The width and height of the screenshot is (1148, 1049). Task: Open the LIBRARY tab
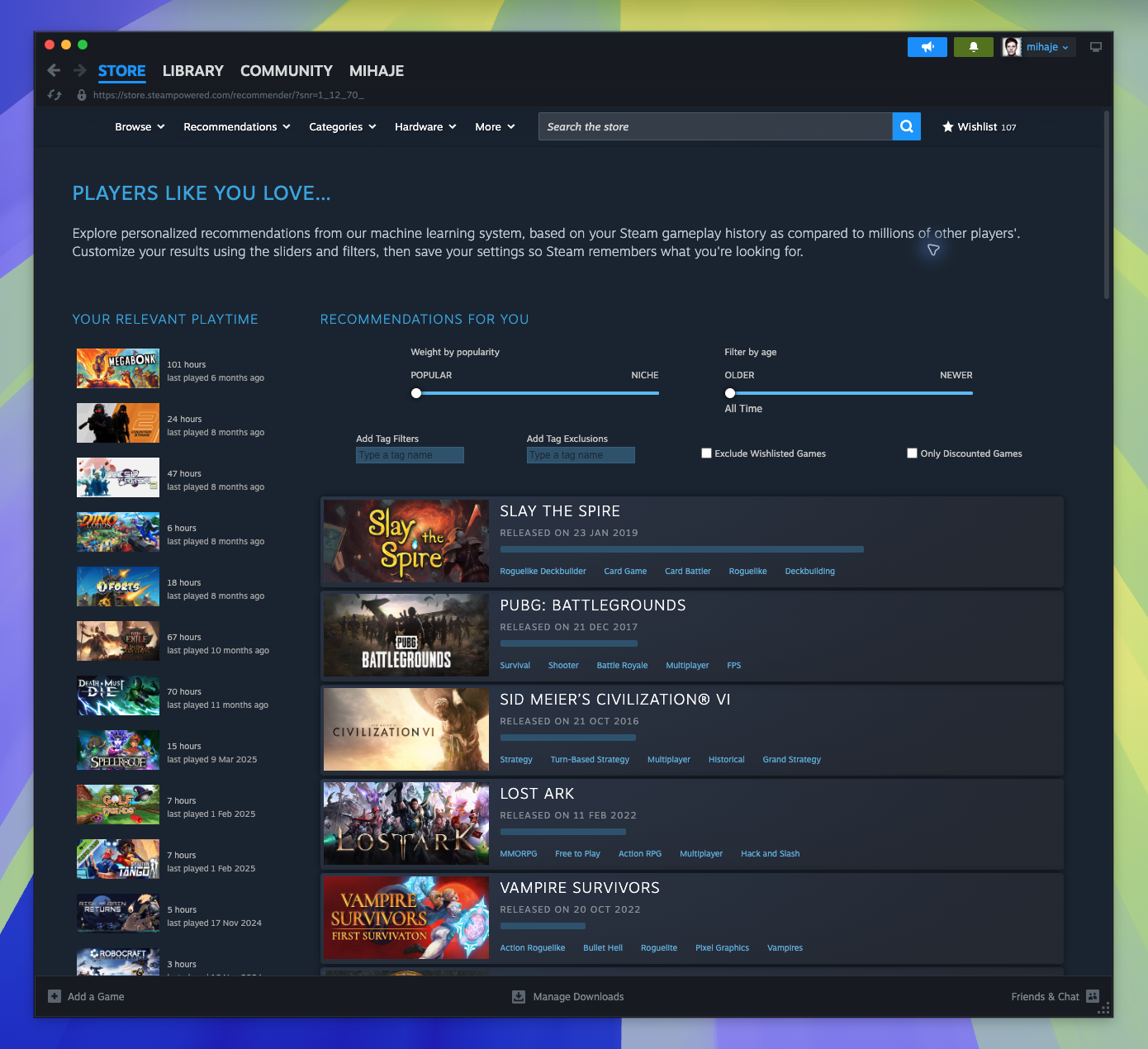[x=193, y=71]
